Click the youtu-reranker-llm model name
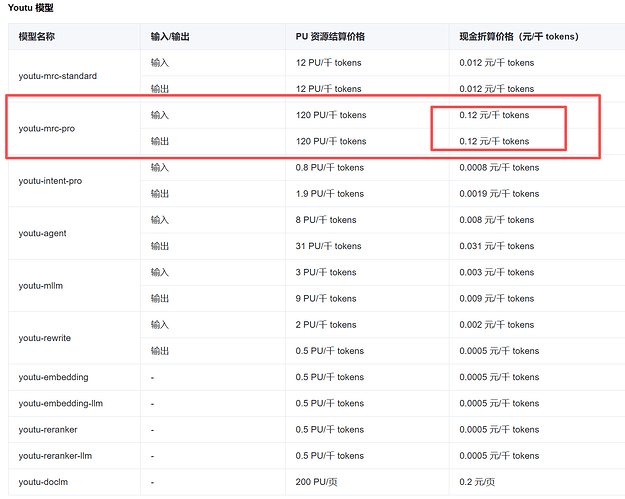625x499 pixels. pos(55,456)
